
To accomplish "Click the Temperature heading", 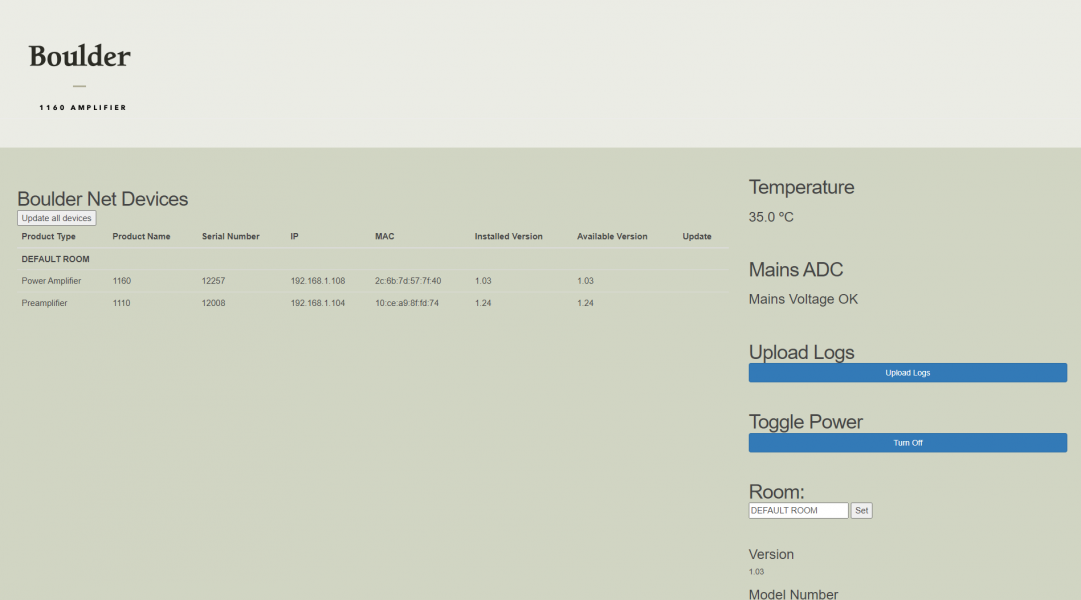I will (x=801, y=187).
